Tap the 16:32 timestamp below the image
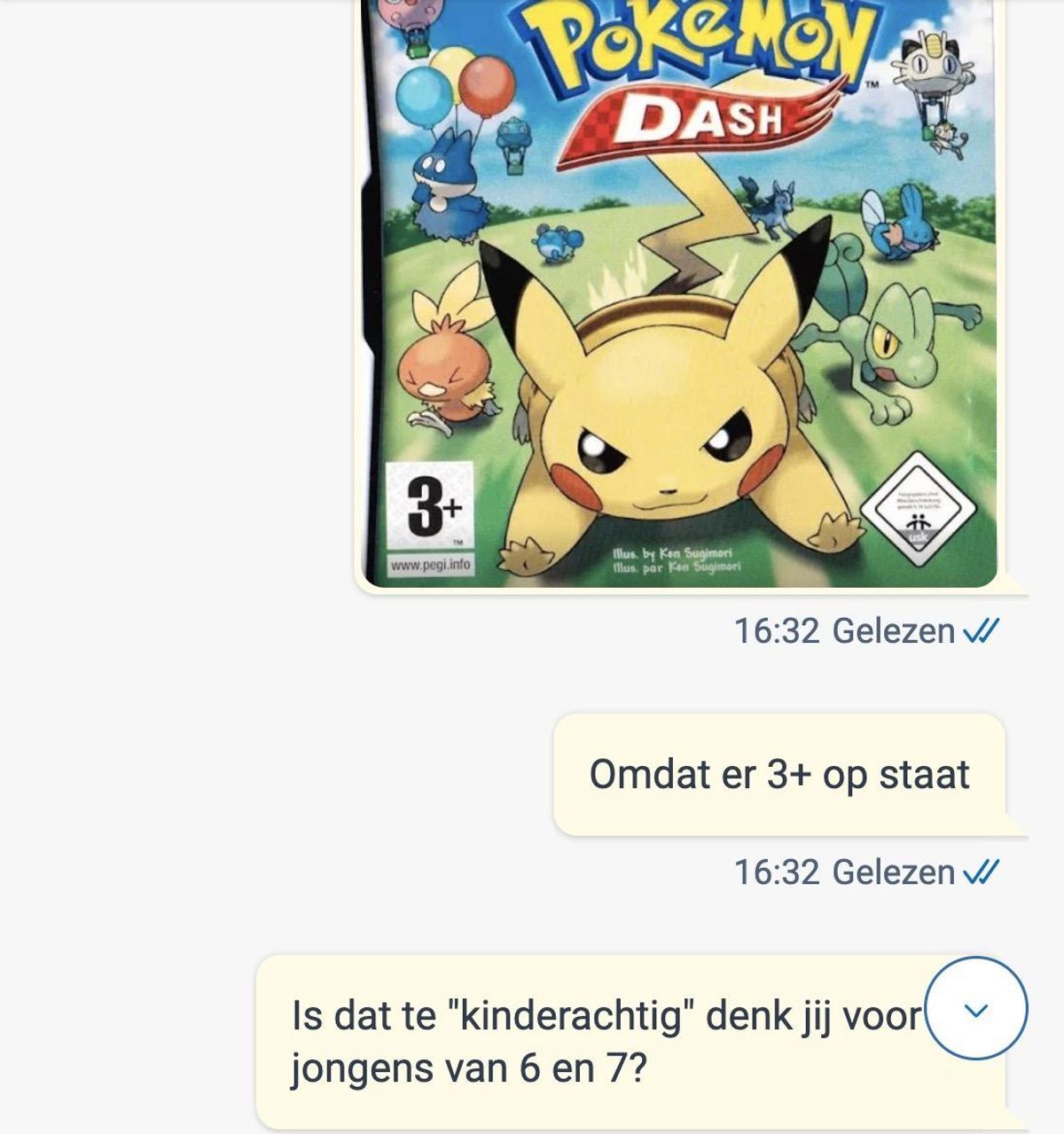Image resolution: width=1064 pixels, height=1134 pixels. pos(777,631)
